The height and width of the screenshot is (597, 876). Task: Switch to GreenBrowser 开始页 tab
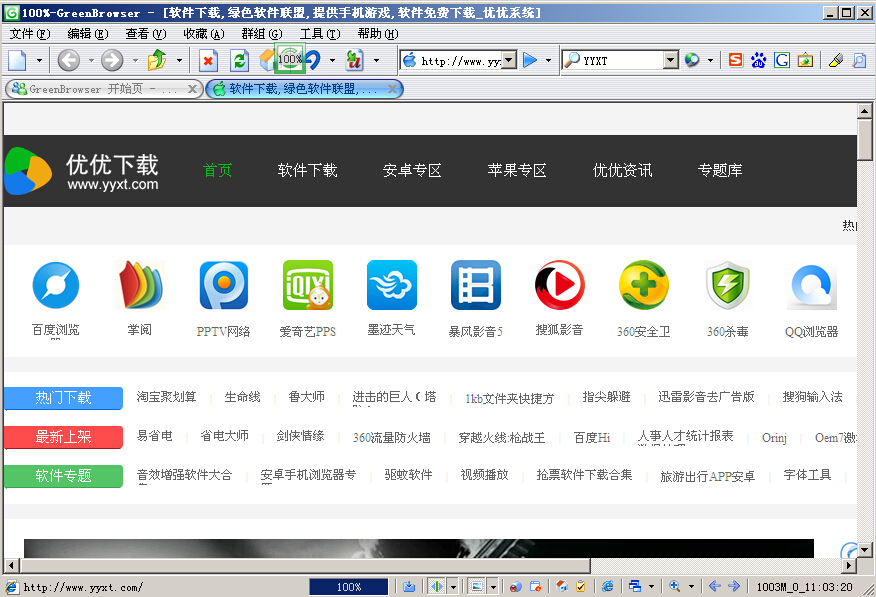tap(103, 89)
